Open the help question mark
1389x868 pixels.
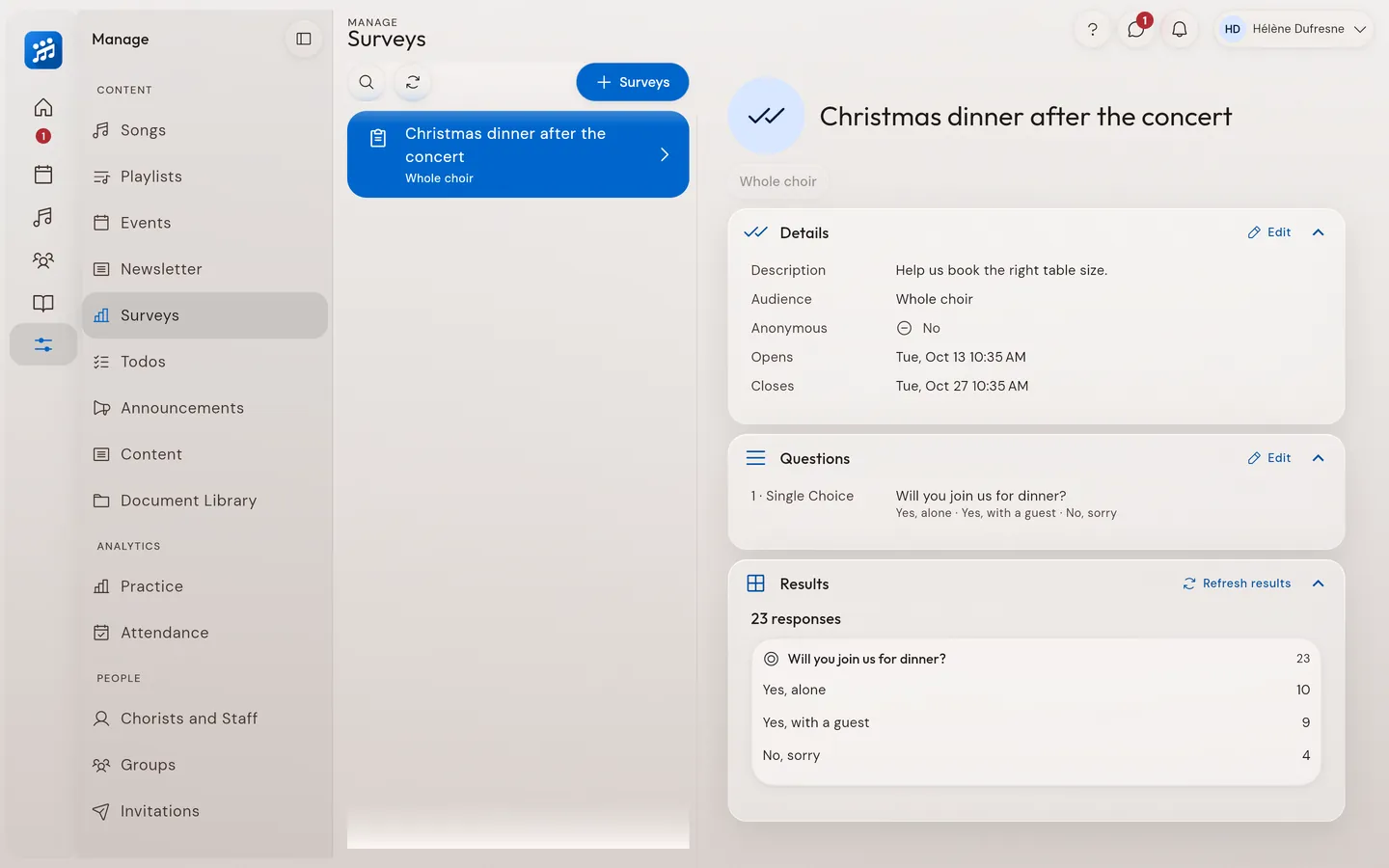[1093, 30]
